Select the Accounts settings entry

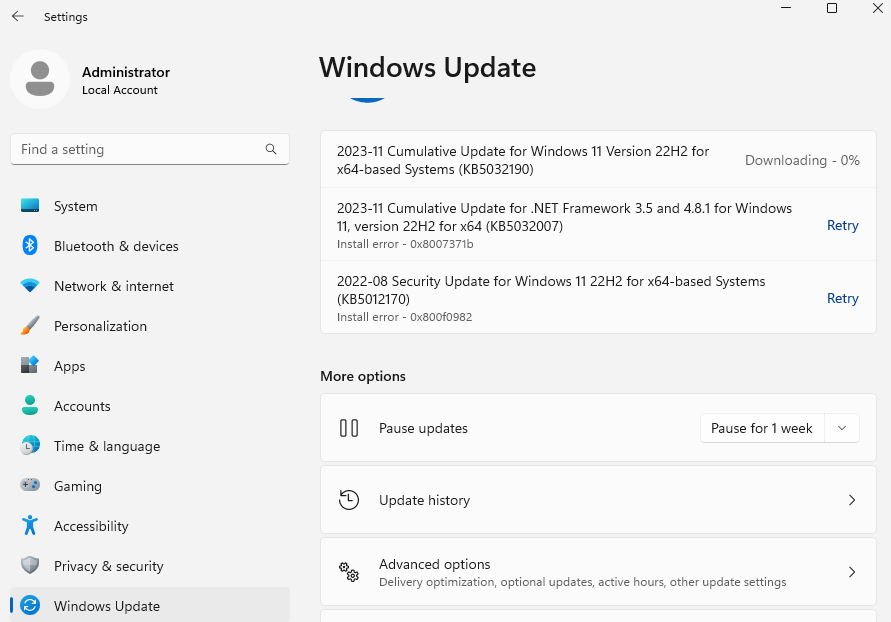click(x=82, y=406)
